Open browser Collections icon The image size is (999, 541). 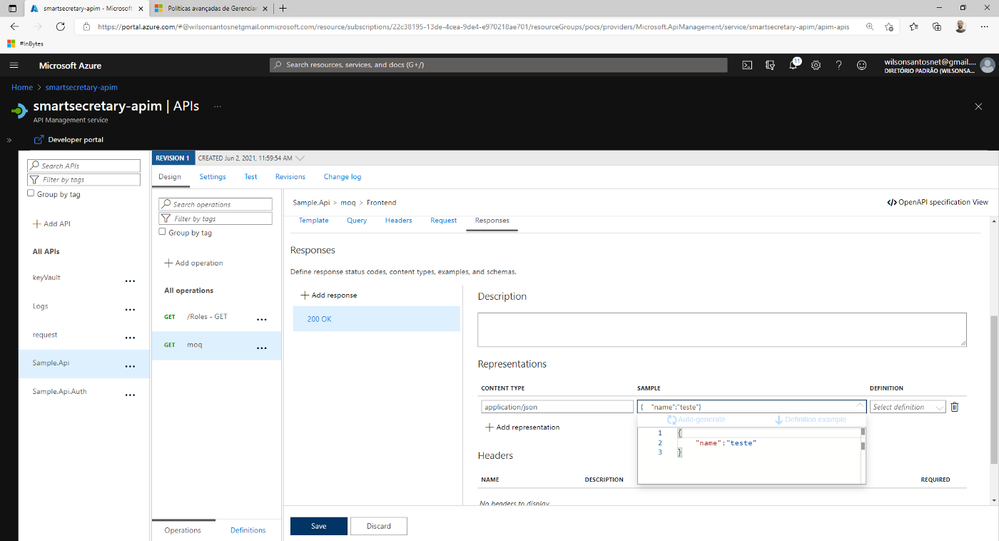(x=937, y=27)
